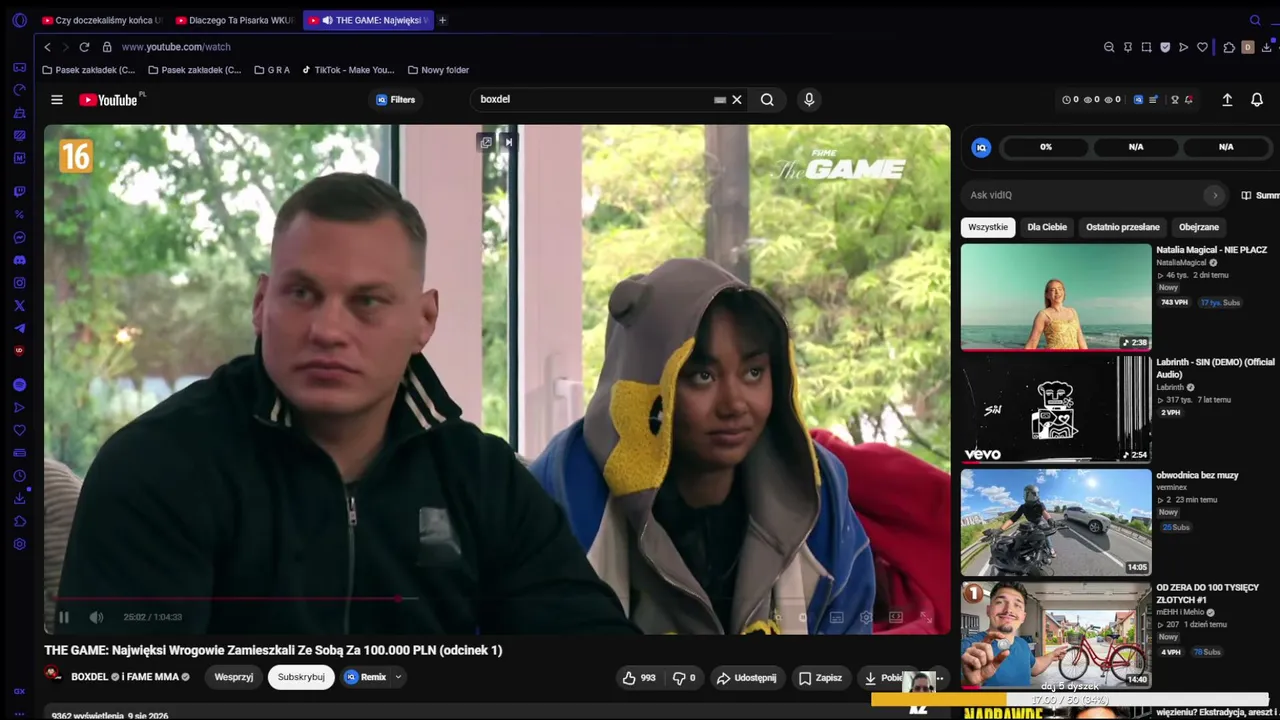Open the browser downloads icon
Screen dimensions: 1280x720
1266,47
